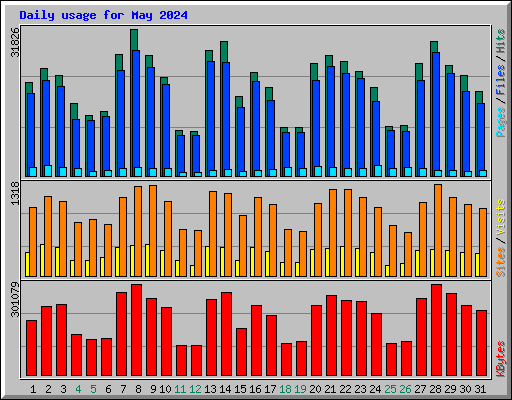
Task: Select the red KBytes bar for day 11
Action: 181,361
